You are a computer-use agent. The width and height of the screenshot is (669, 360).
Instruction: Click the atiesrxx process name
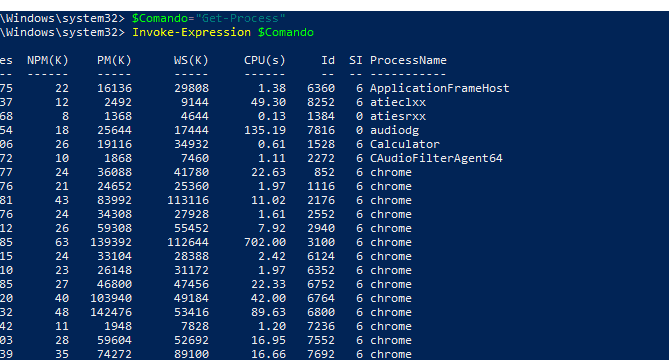tap(398, 116)
